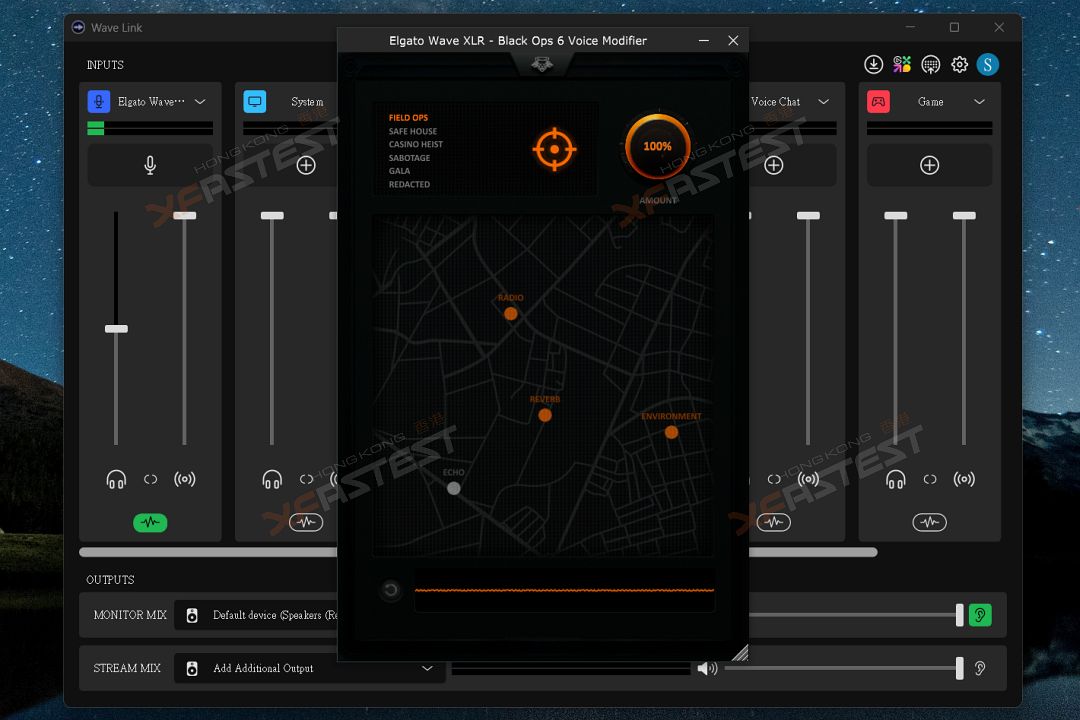Expand Elgato Wave input dropdown chevron
This screenshot has height=720, width=1080.
coord(200,102)
